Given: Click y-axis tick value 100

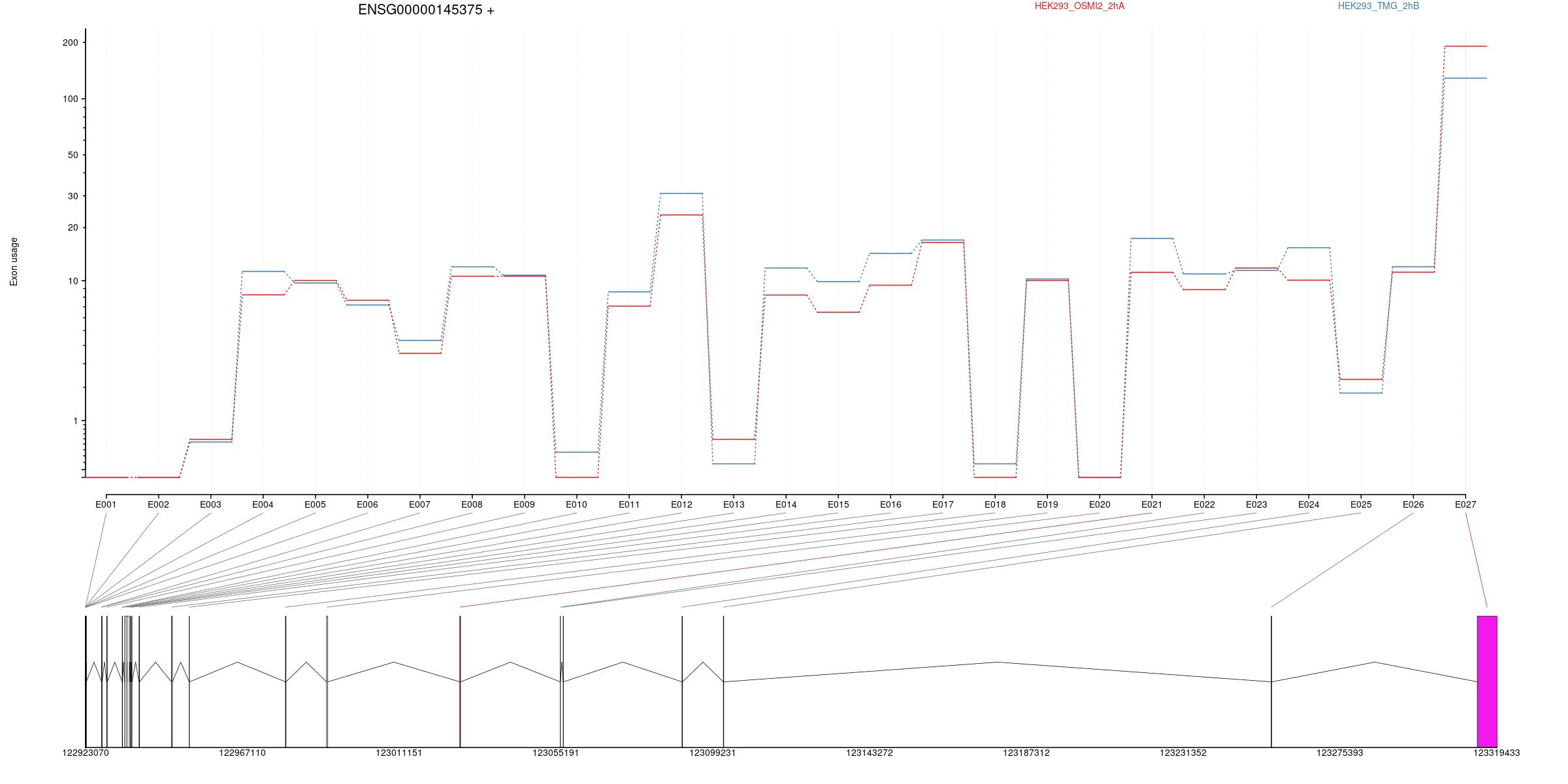Looking at the screenshot, I should (70, 99).
